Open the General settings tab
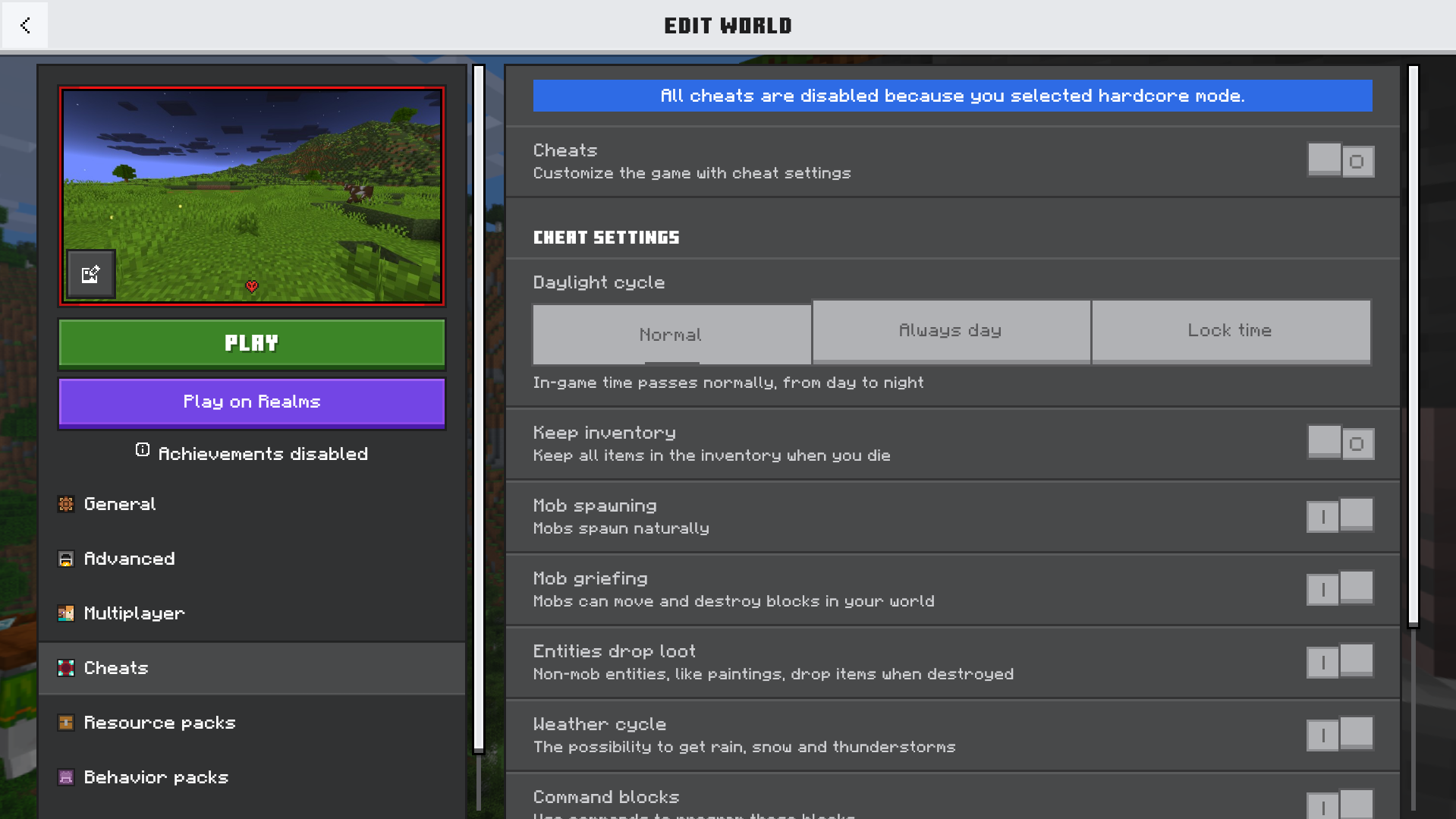 click(252, 504)
